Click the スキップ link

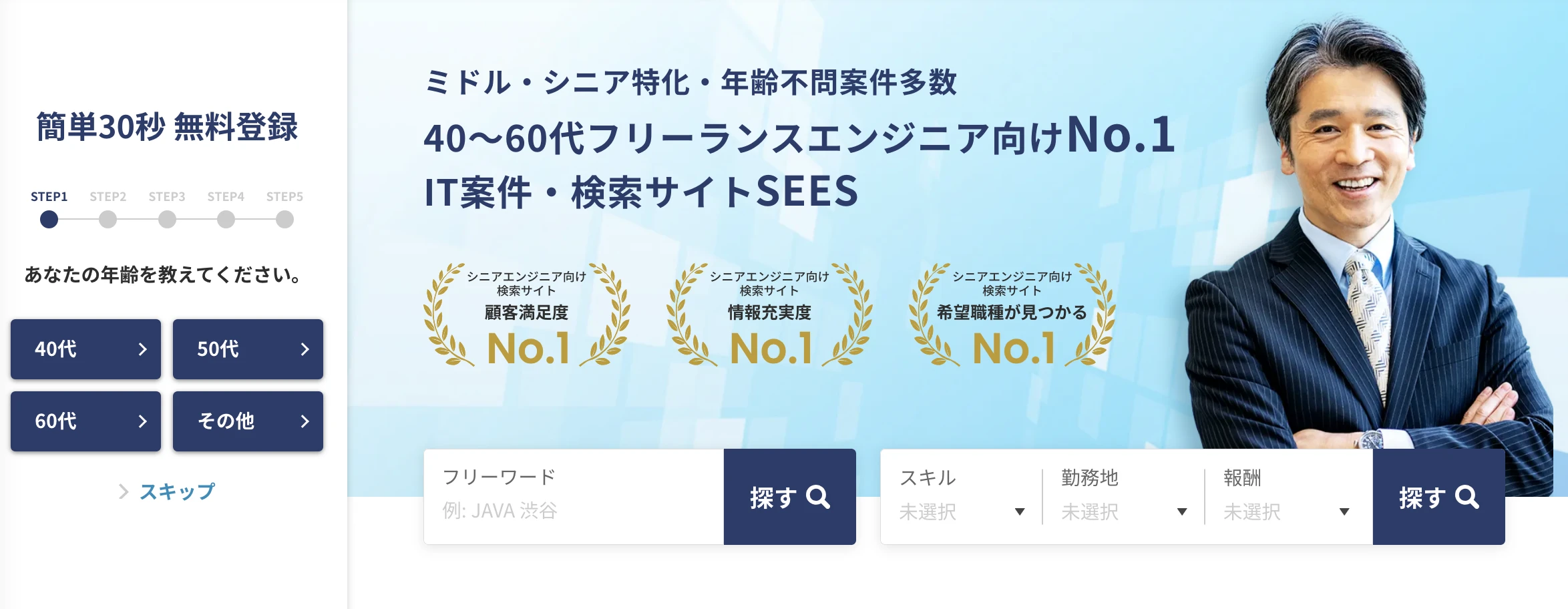(x=177, y=492)
